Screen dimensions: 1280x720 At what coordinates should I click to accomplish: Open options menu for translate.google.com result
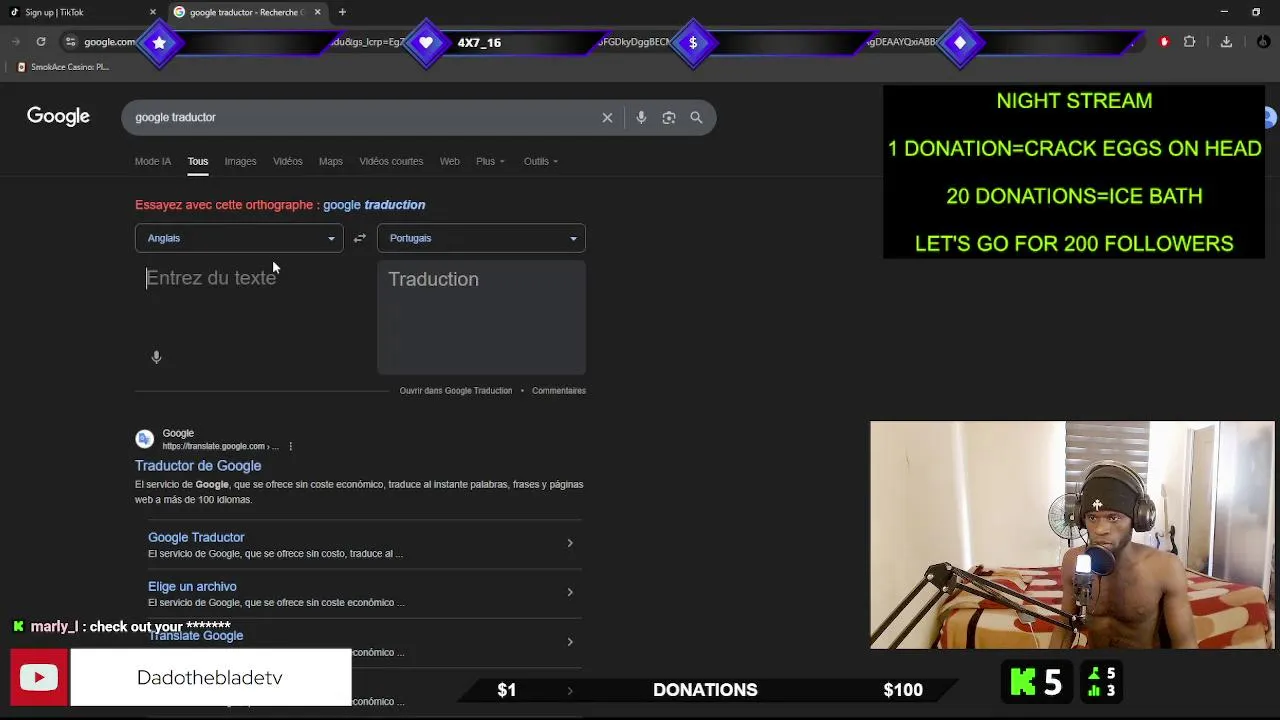coord(290,446)
